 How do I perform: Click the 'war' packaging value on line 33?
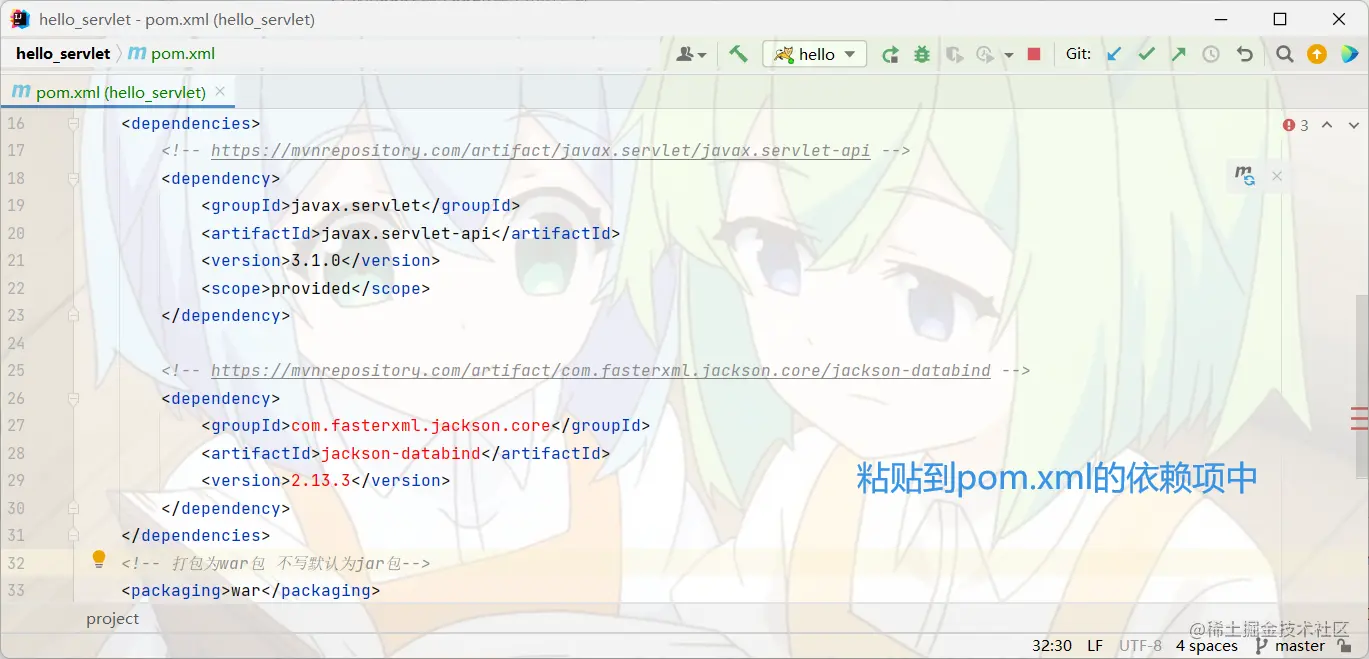pos(246,591)
